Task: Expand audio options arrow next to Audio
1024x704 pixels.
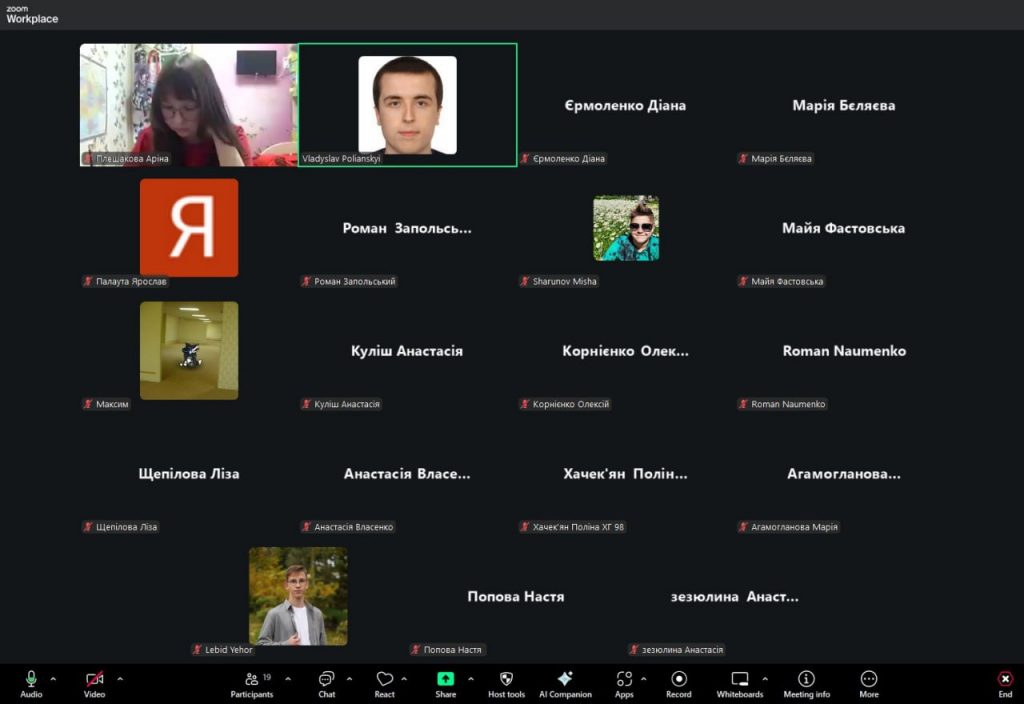Action: [53, 679]
